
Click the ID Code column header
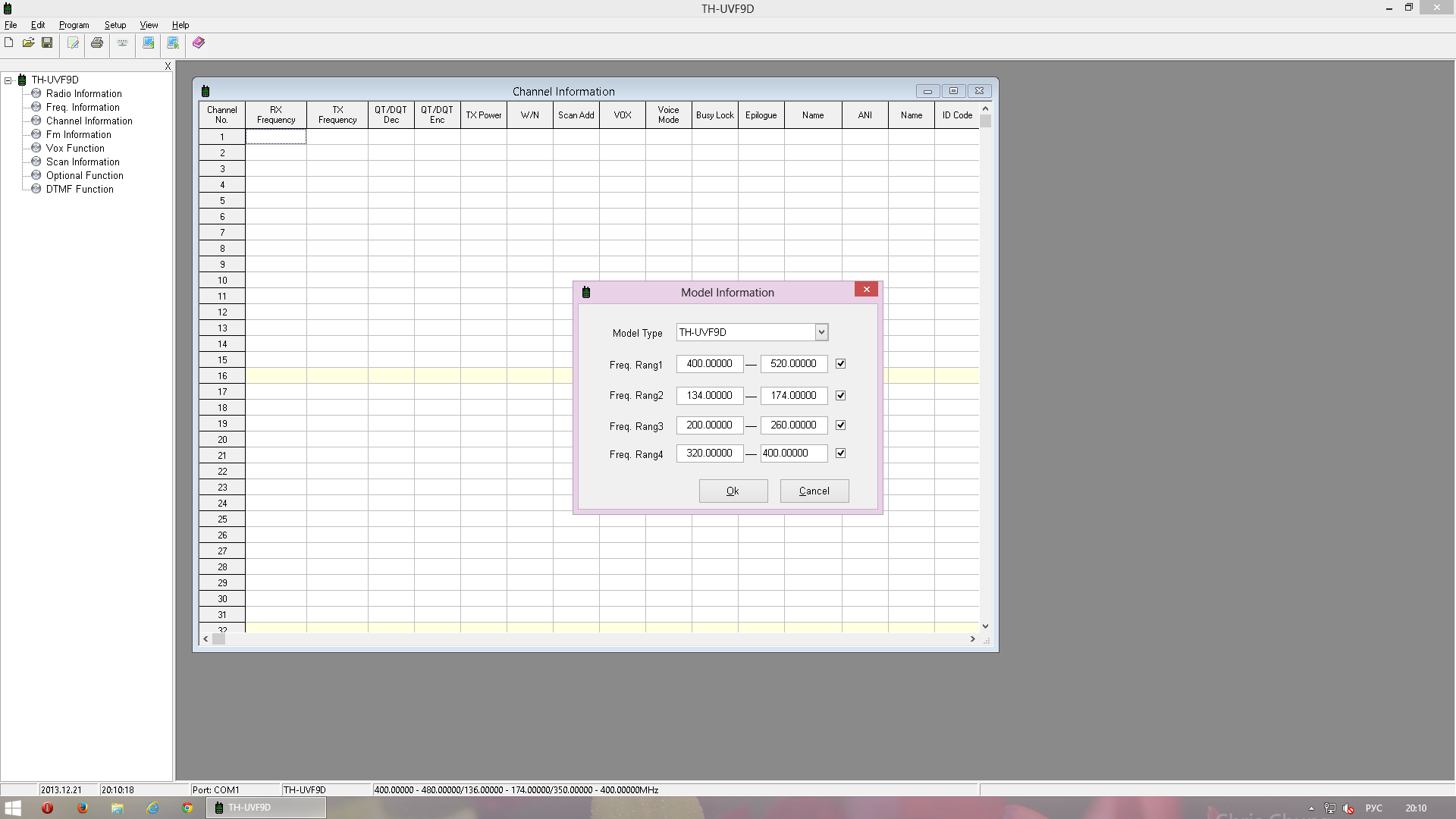pyautogui.click(x=957, y=115)
